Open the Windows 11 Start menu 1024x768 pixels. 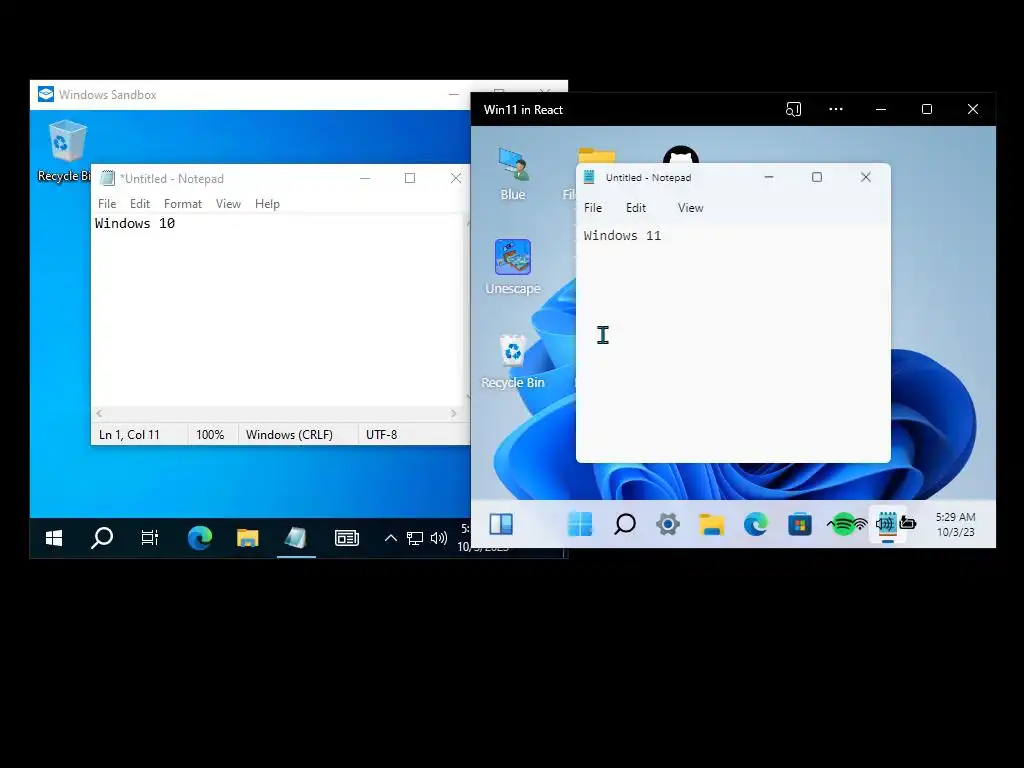tap(580, 524)
